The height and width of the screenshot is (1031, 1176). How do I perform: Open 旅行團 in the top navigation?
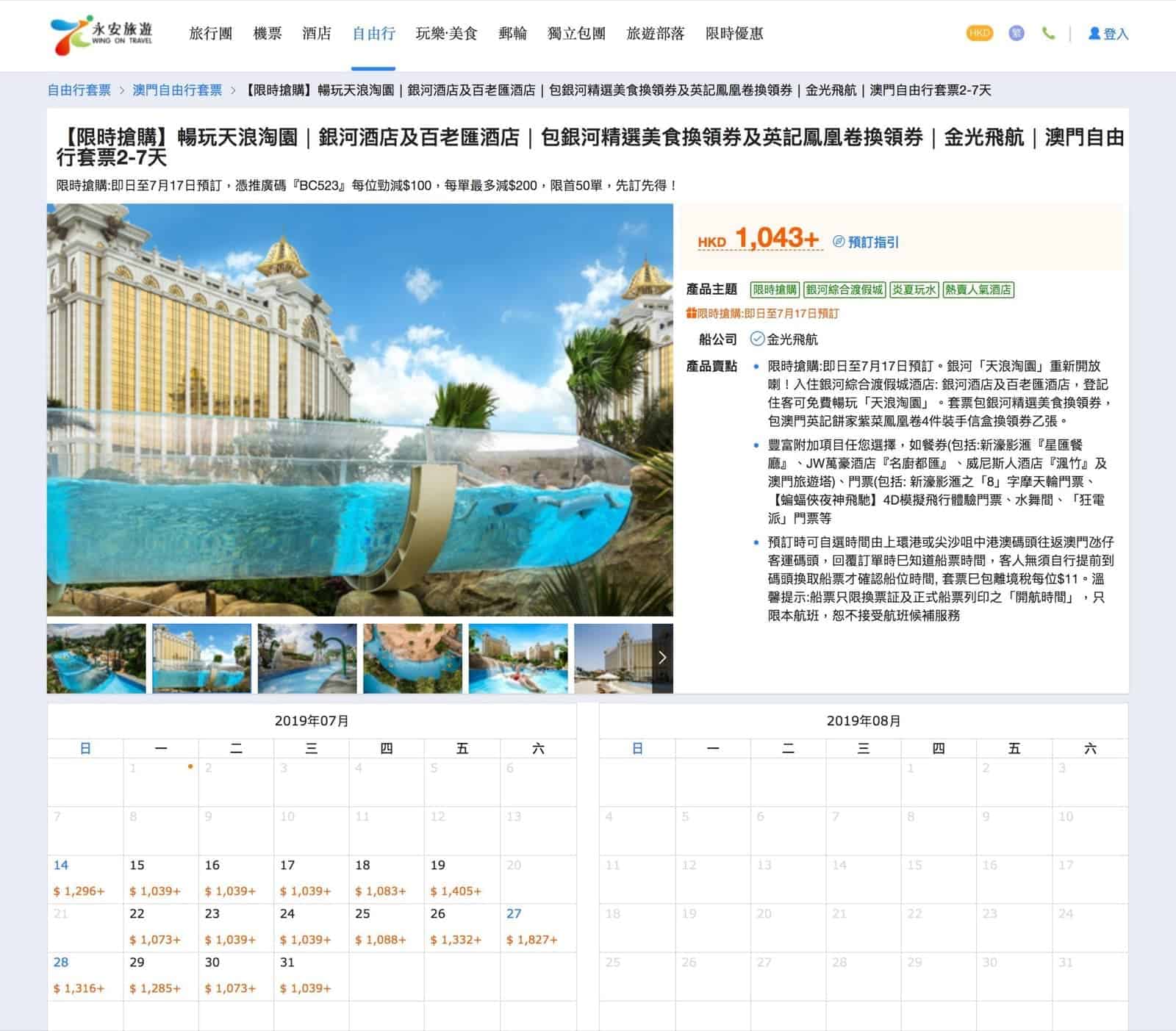pyautogui.click(x=211, y=34)
